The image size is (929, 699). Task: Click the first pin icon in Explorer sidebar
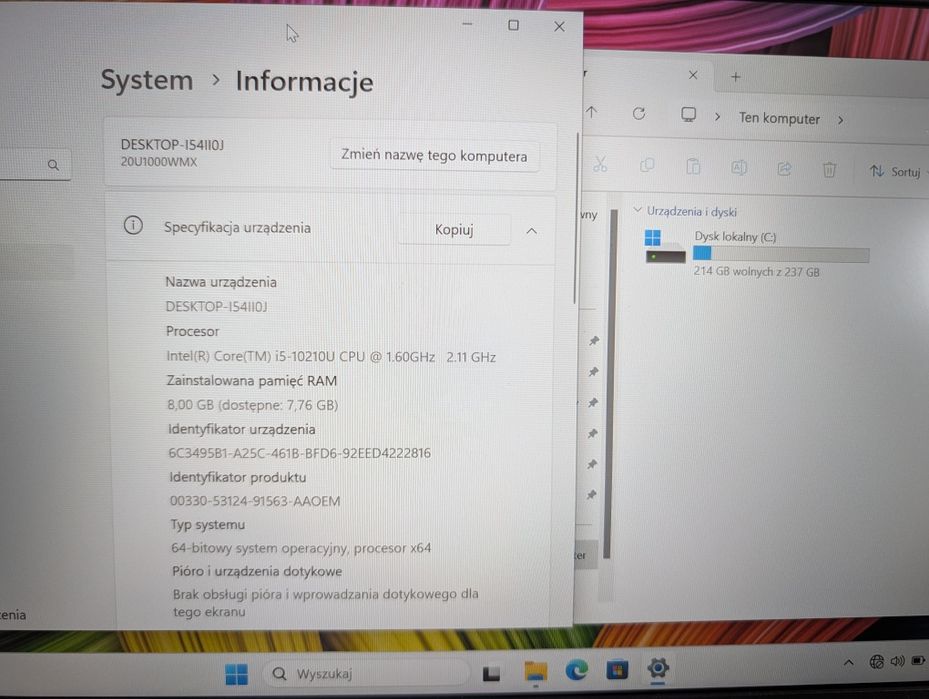pyautogui.click(x=594, y=341)
